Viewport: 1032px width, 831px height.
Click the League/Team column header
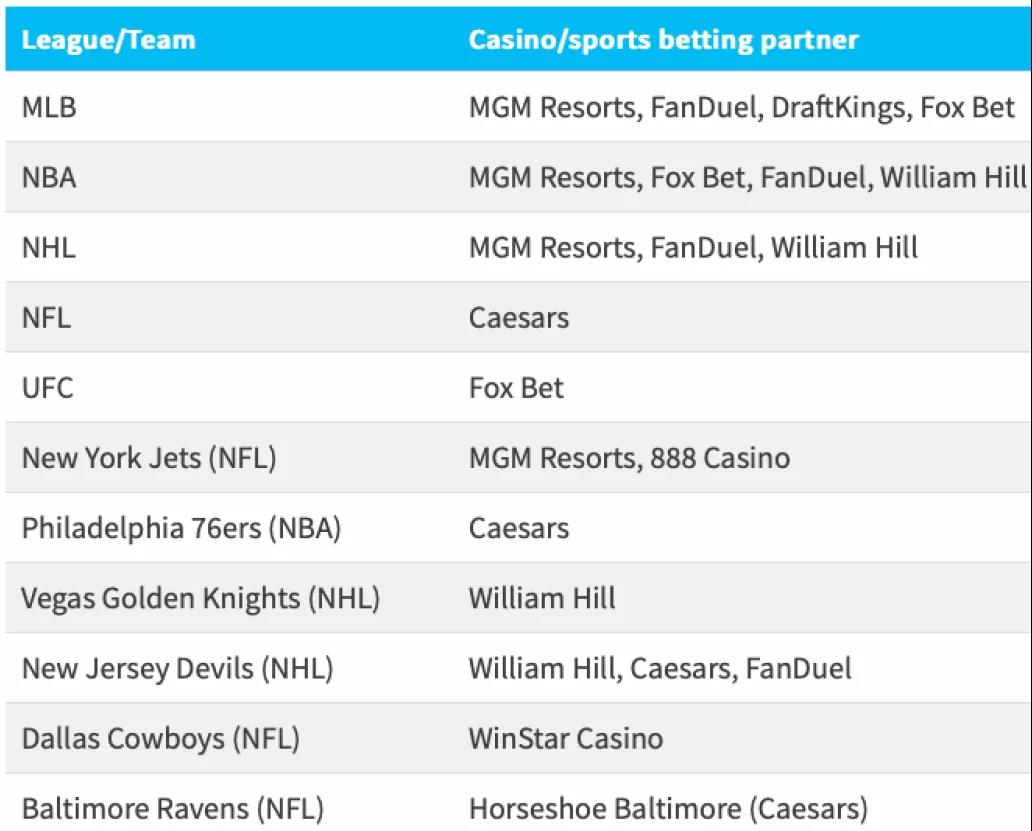click(109, 39)
